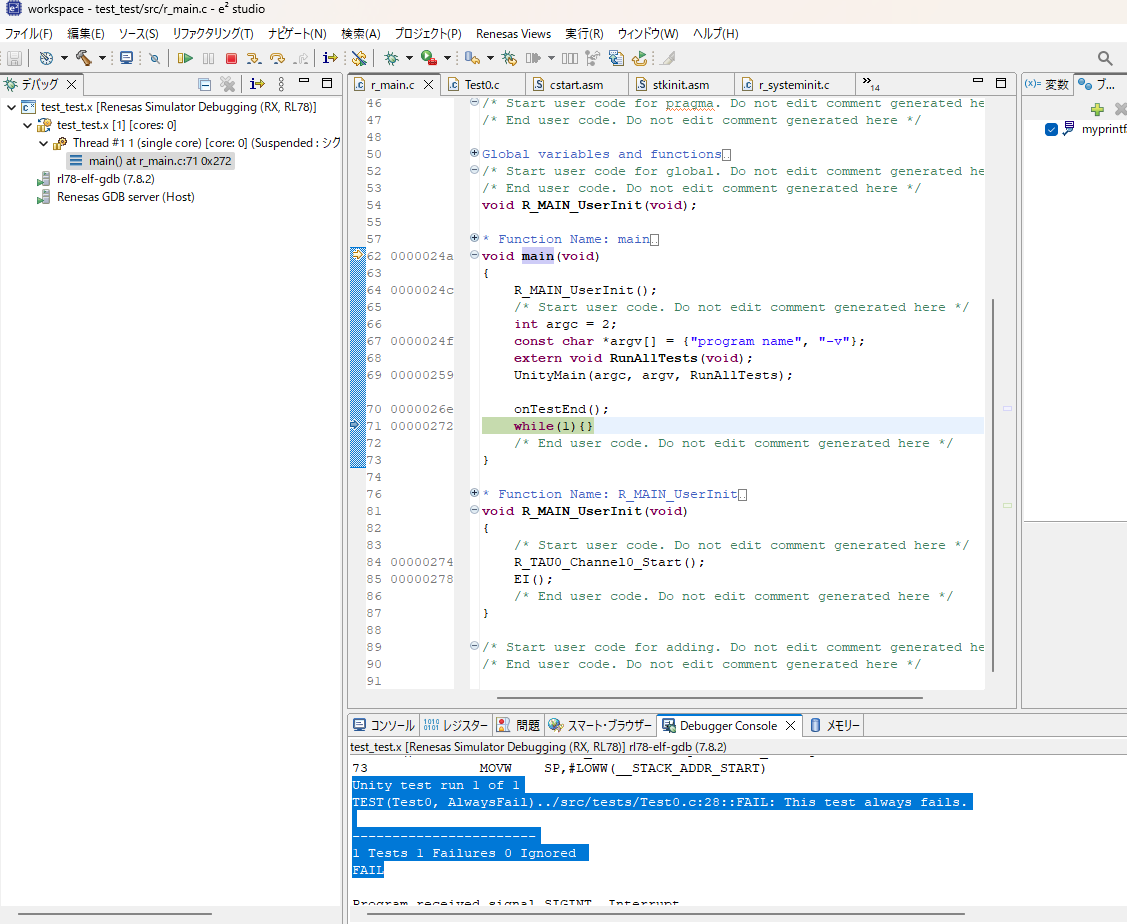Enable Instruction Stepping Mode in the Debug toolbar

pyautogui.click(x=330, y=57)
